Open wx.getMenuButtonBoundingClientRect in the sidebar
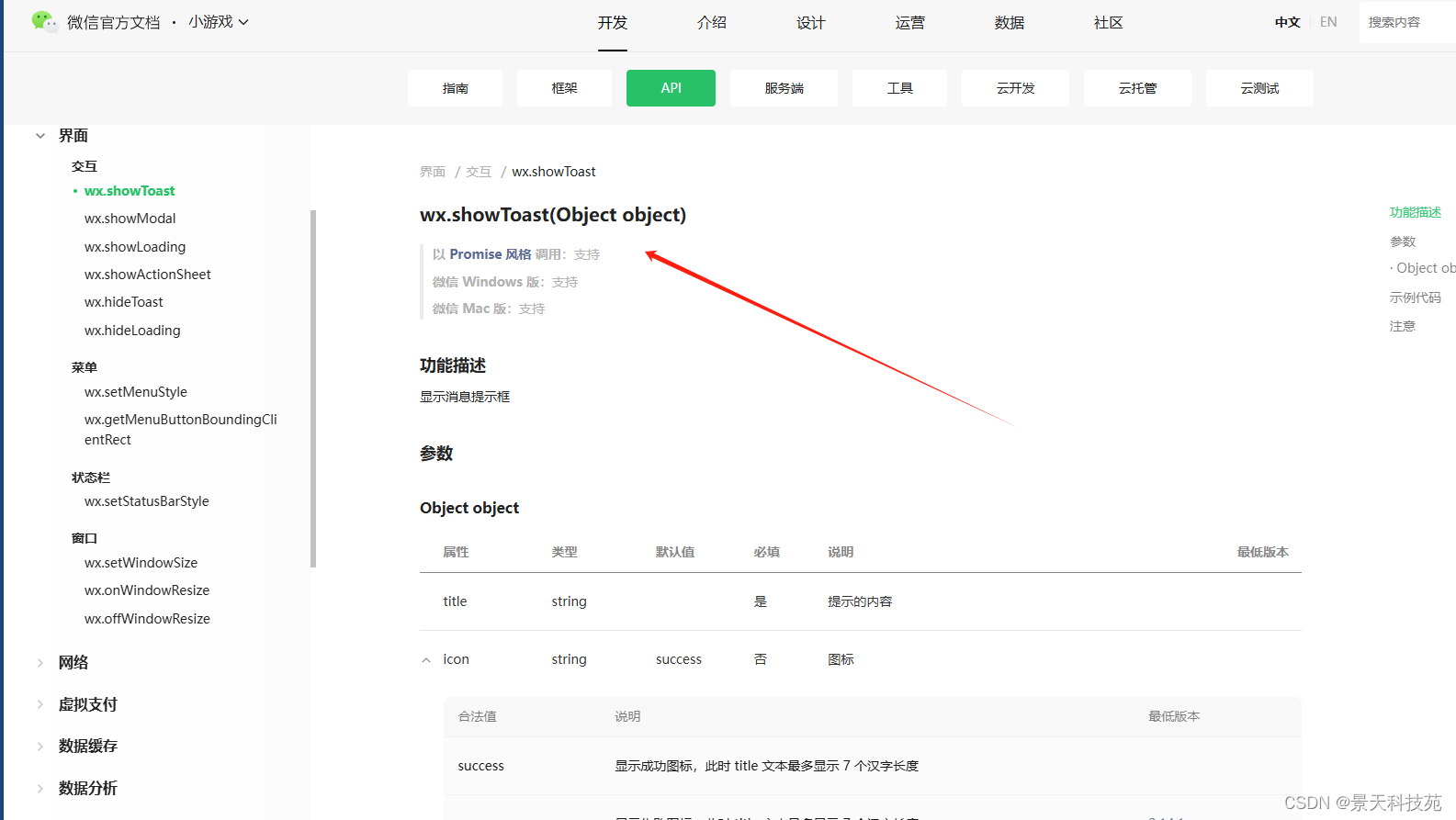 (180, 430)
